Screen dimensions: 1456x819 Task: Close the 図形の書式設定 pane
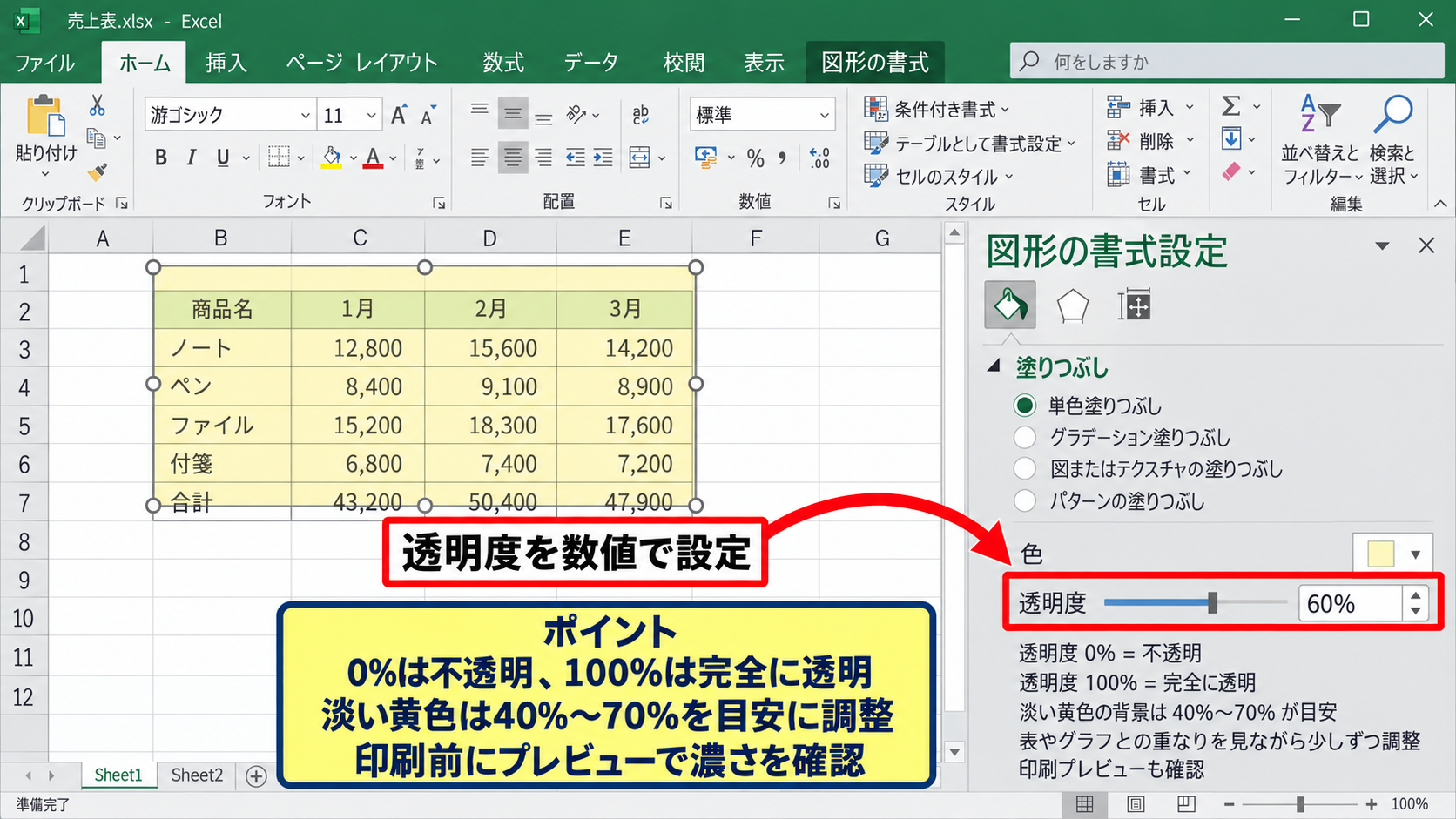(x=1426, y=245)
